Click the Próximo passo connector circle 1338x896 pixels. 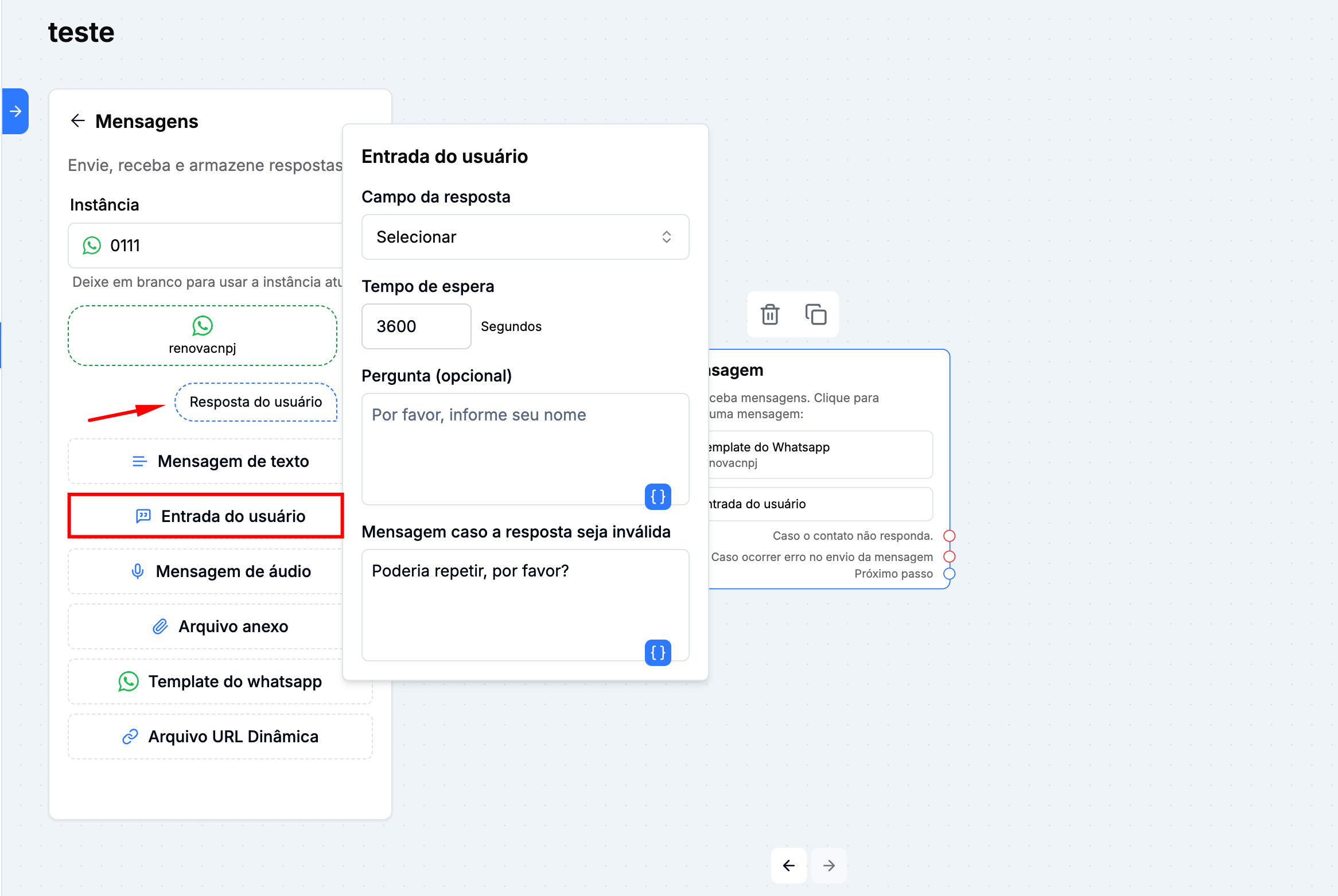(949, 574)
